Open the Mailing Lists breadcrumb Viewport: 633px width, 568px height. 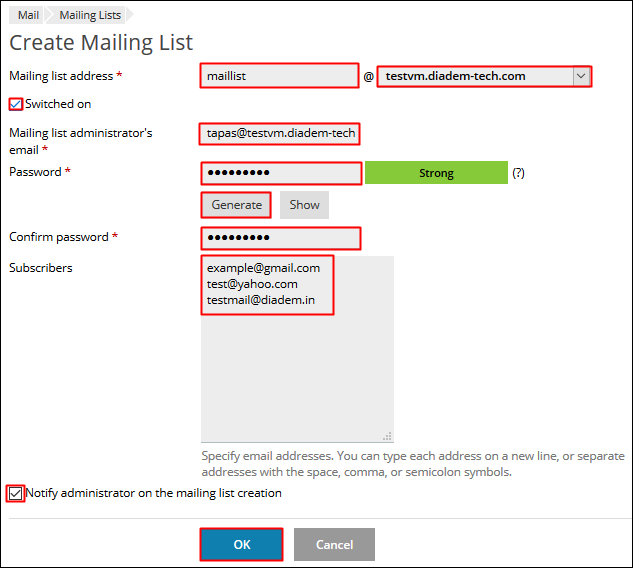(89, 16)
